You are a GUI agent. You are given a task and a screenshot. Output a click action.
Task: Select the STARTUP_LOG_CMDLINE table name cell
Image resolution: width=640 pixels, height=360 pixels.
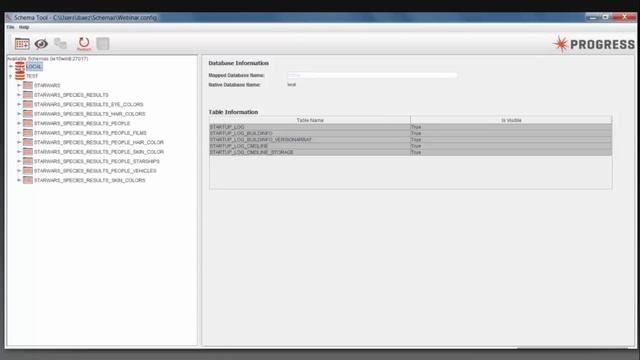click(310, 146)
